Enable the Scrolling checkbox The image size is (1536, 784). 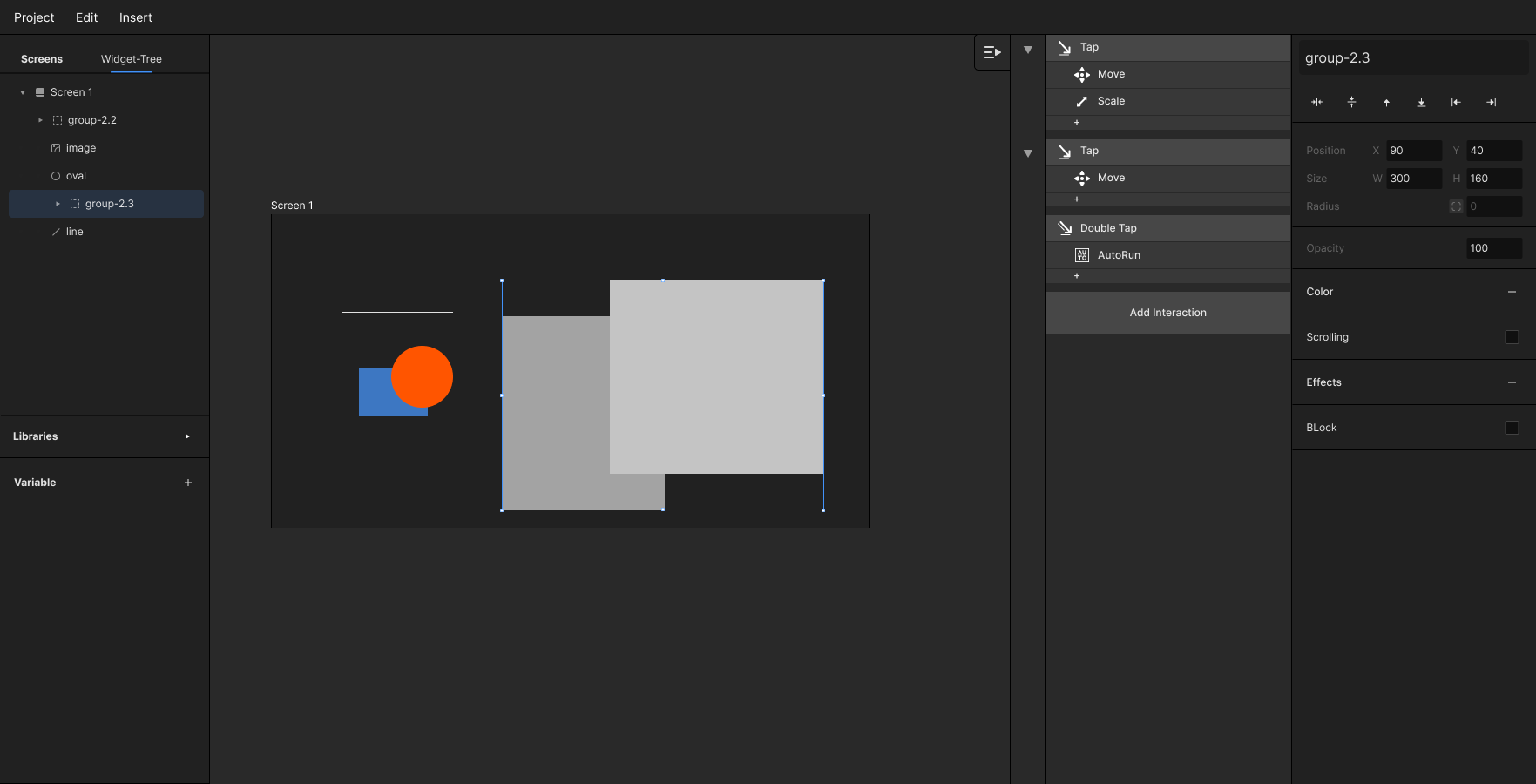pyautogui.click(x=1512, y=337)
